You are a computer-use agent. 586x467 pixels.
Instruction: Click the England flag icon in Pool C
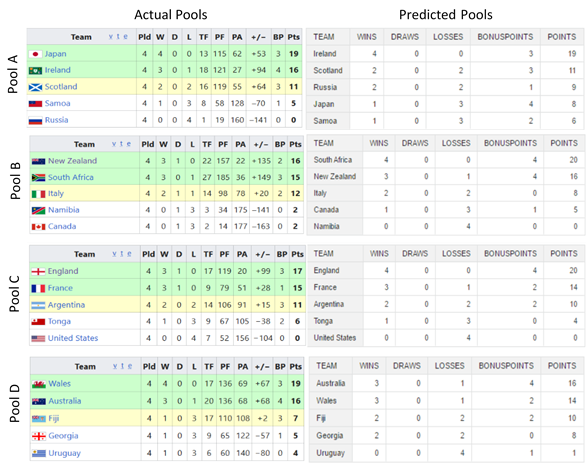38,272
